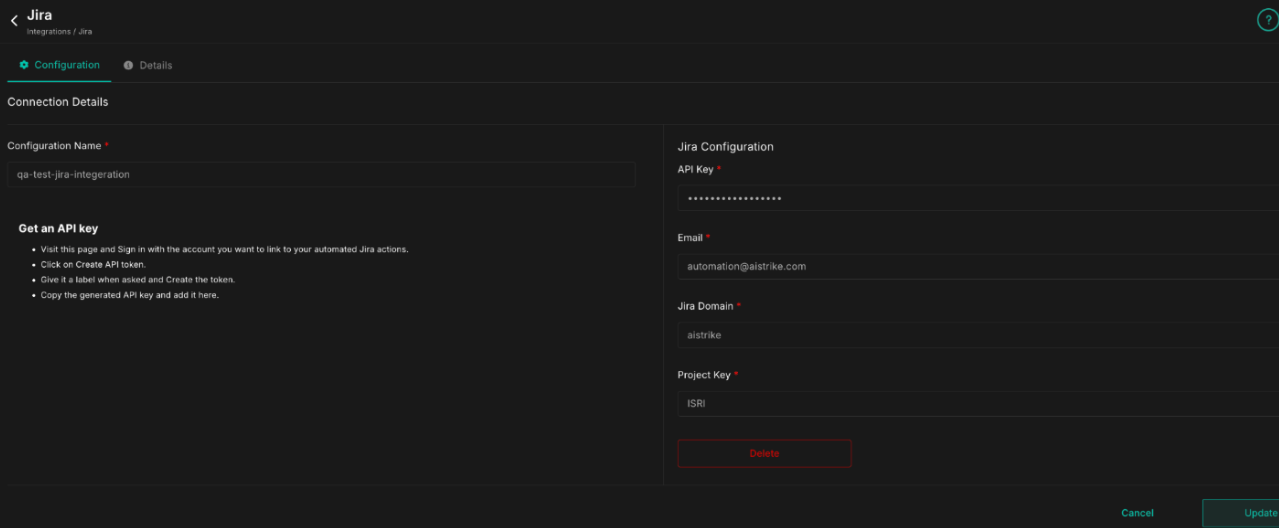Click the Cancel button
Image resolution: width=1279 pixels, height=528 pixels.
pyautogui.click(x=1137, y=513)
